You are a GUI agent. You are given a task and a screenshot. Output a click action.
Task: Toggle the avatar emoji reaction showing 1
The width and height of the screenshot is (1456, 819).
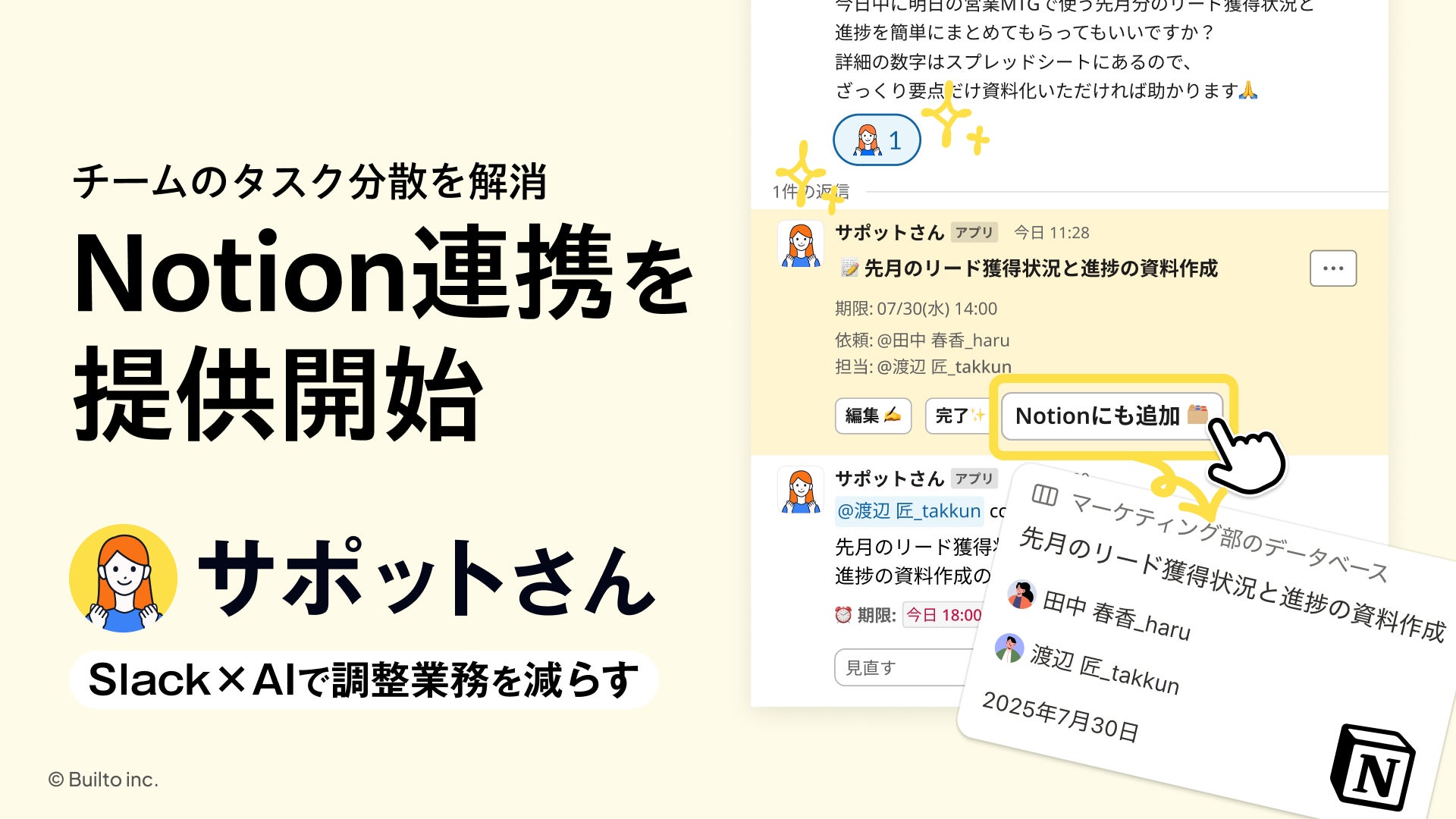tap(877, 140)
